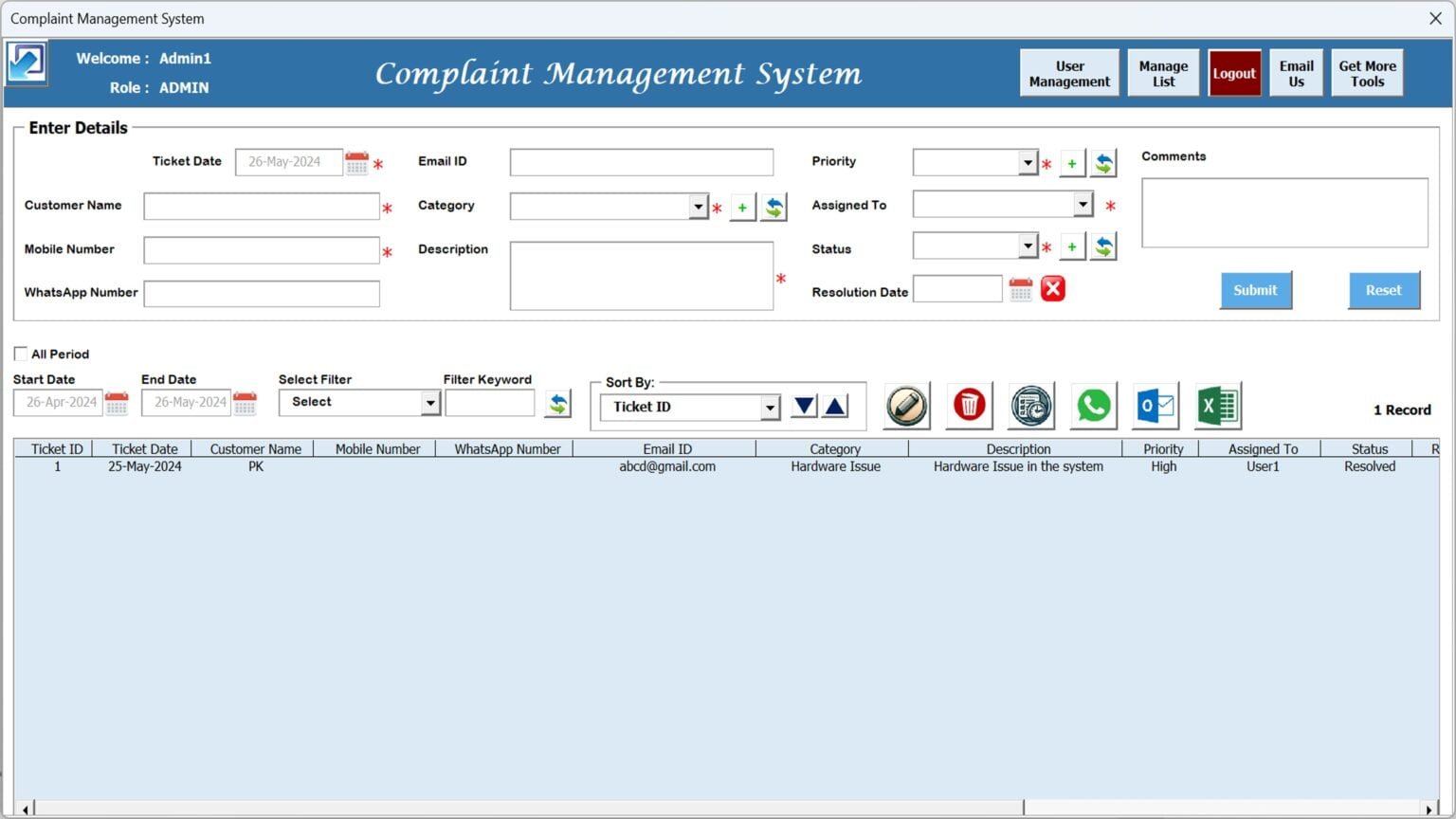
Task: Open the calendar picker for Ticket Date
Action: (357, 161)
